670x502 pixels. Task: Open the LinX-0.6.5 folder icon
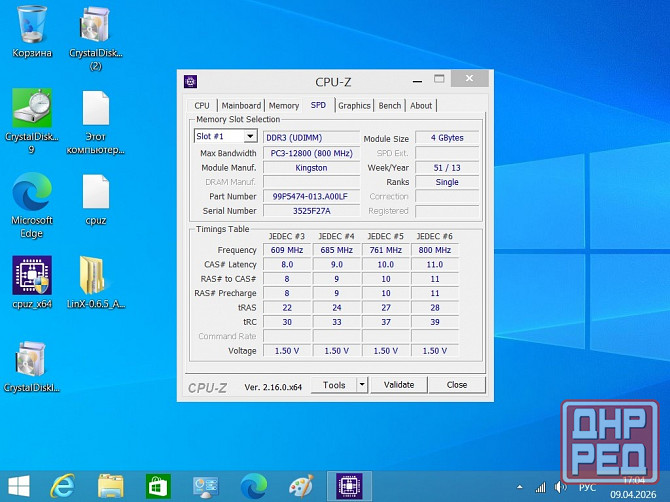(96, 282)
